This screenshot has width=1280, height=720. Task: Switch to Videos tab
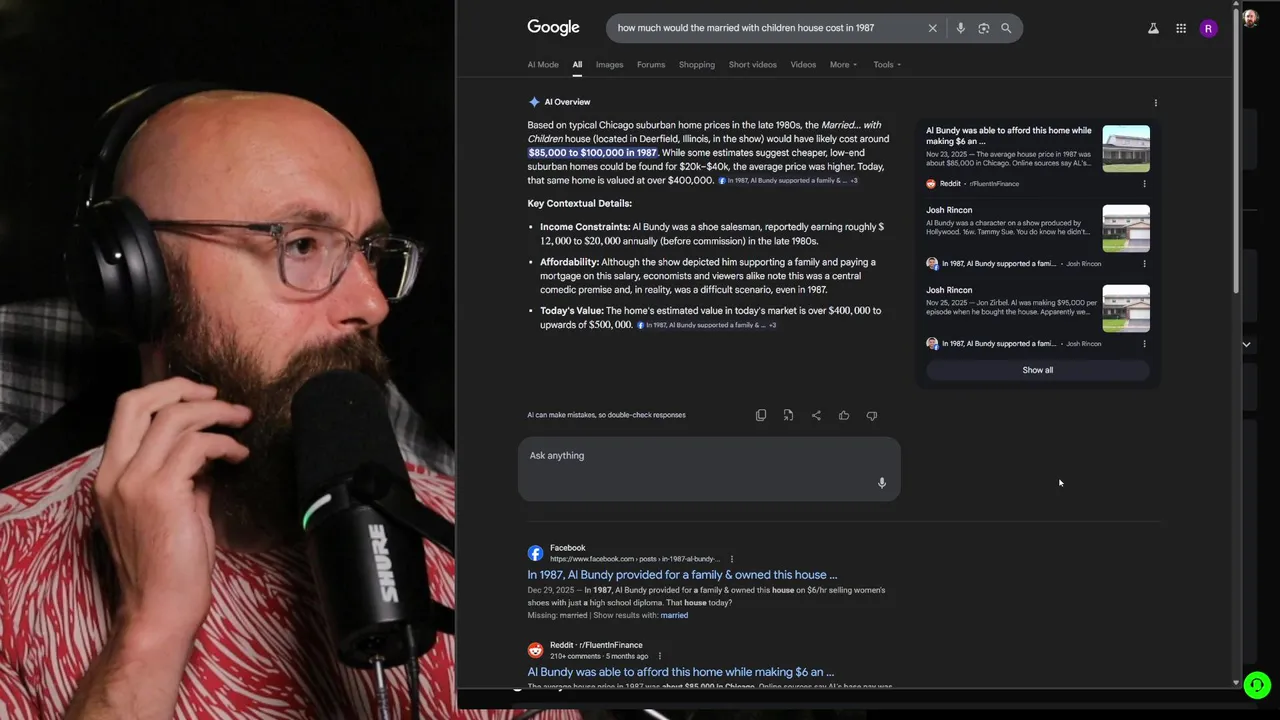coord(803,65)
